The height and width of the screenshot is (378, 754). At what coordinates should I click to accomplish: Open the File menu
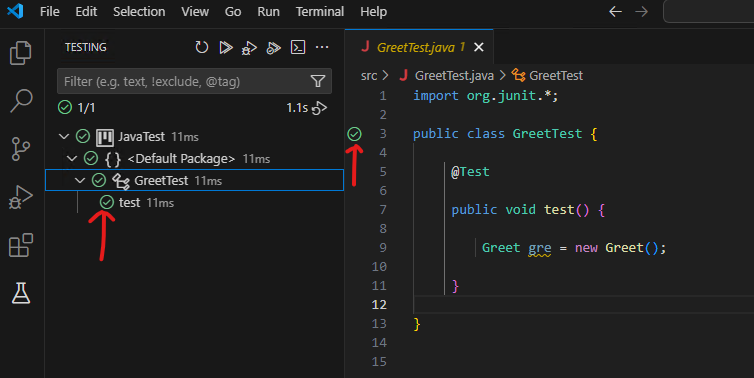[50, 12]
